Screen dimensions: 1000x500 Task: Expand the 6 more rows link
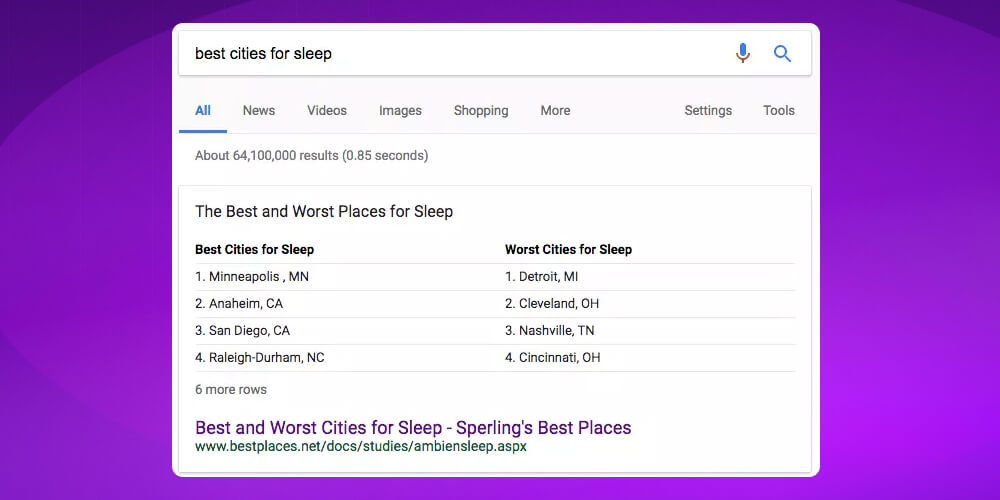pyautogui.click(x=231, y=389)
